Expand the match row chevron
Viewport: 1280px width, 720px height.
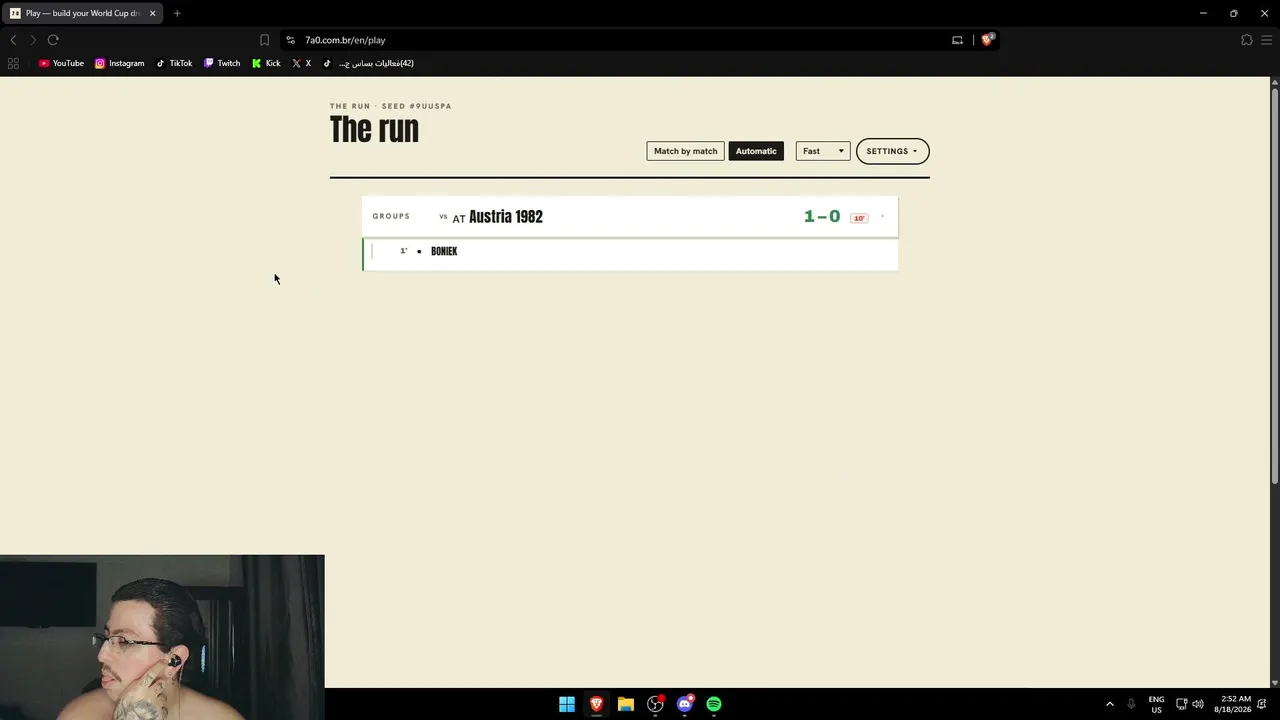point(882,216)
